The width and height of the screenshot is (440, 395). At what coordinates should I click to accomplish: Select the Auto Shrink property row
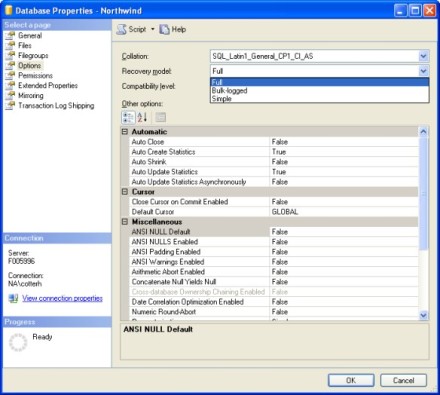[x=274, y=162]
